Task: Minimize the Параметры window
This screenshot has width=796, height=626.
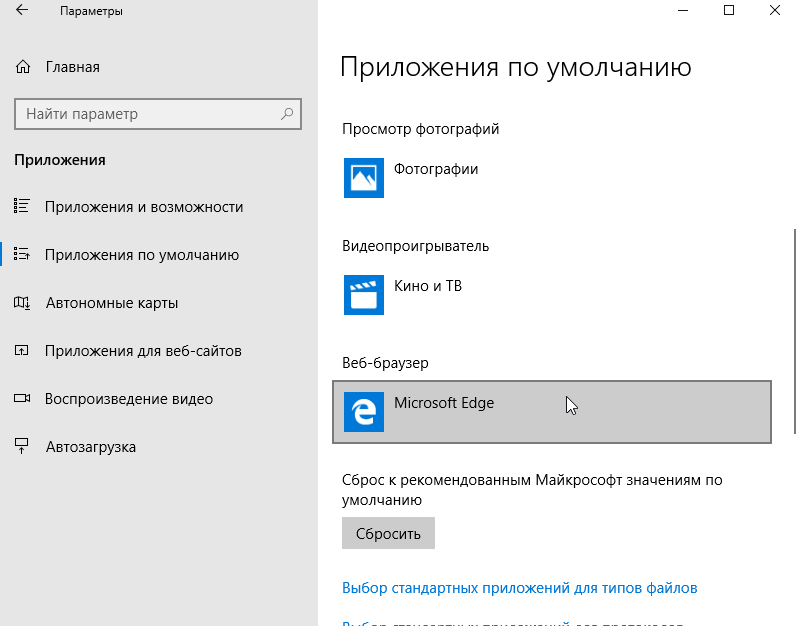Action: 683,10
